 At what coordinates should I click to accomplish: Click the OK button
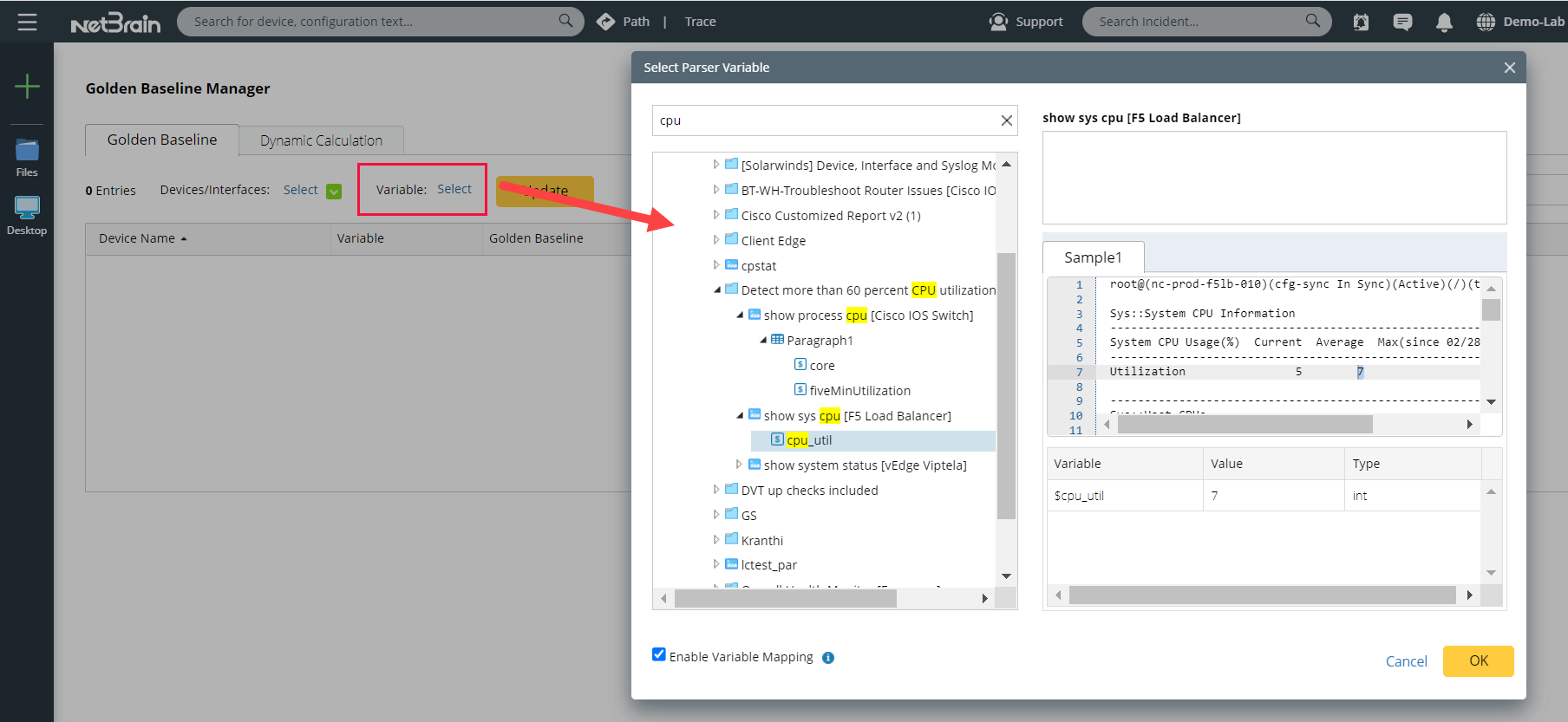(x=1478, y=661)
